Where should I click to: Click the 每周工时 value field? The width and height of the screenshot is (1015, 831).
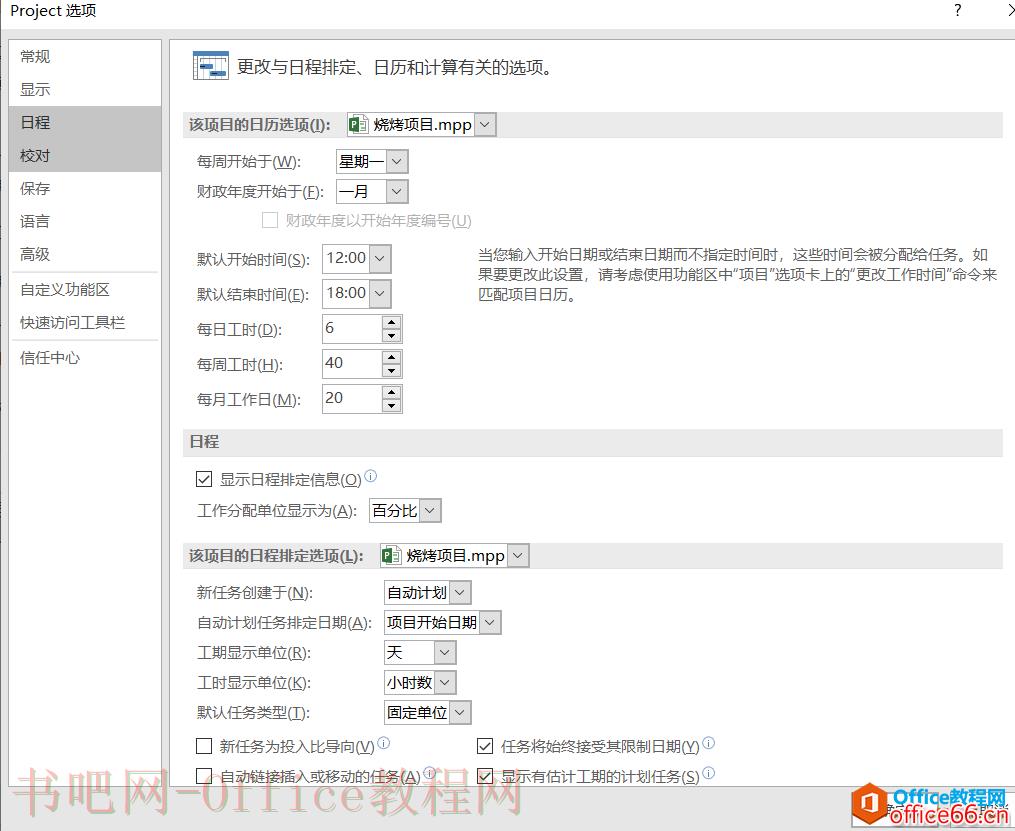(x=352, y=364)
